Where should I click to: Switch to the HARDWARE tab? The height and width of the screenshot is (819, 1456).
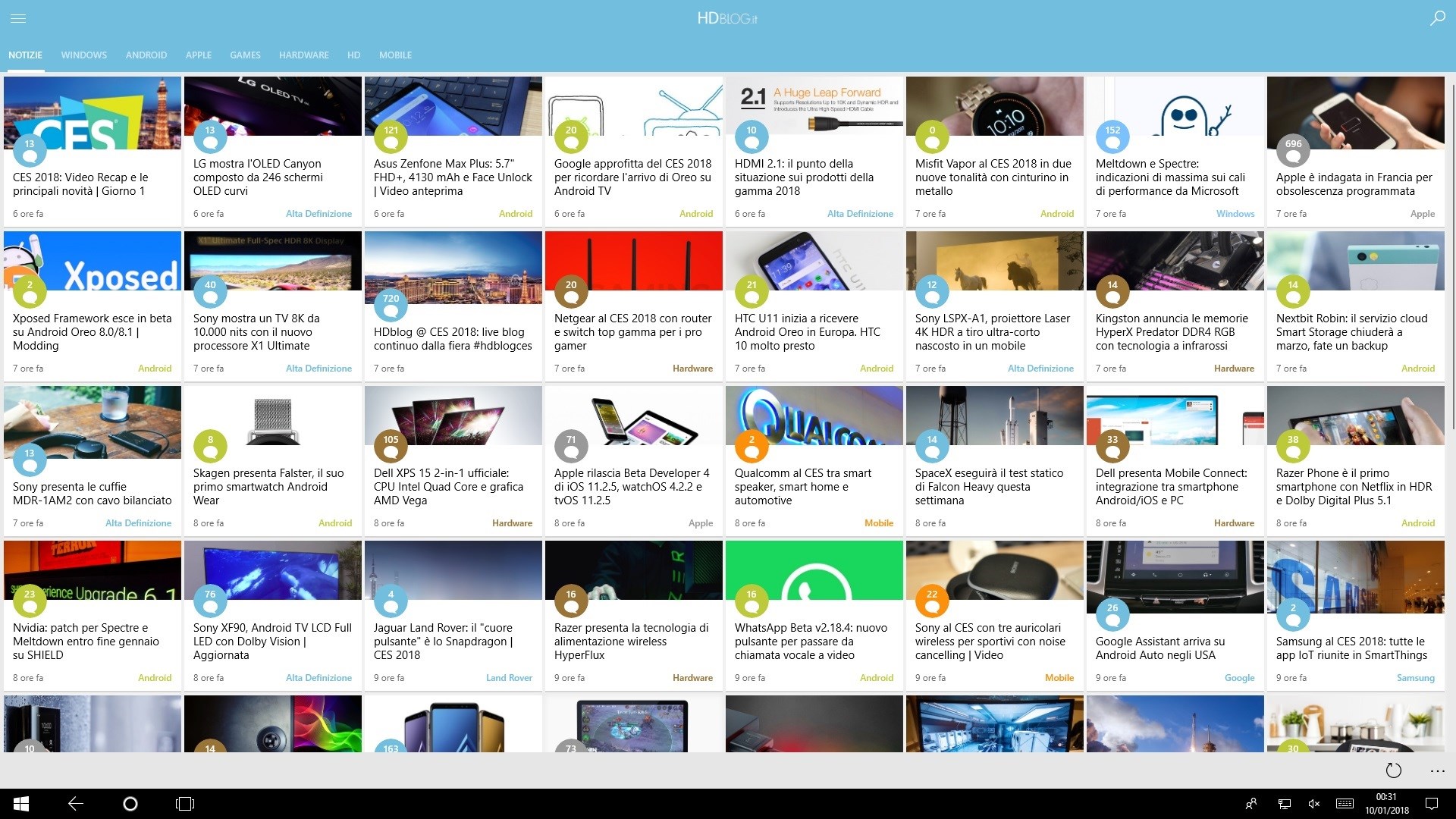point(303,55)
